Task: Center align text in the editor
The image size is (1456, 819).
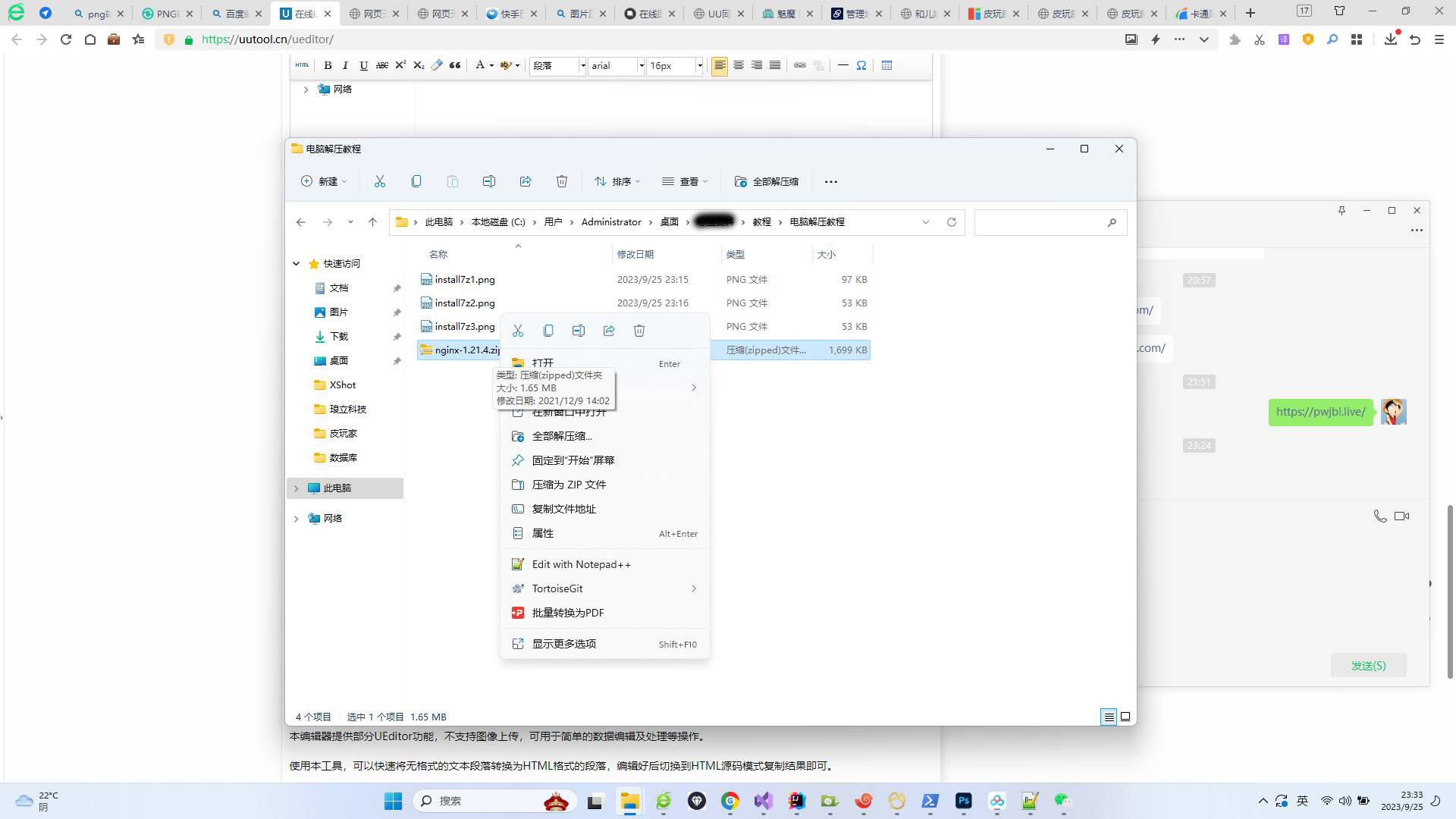Action: (738, 66)
